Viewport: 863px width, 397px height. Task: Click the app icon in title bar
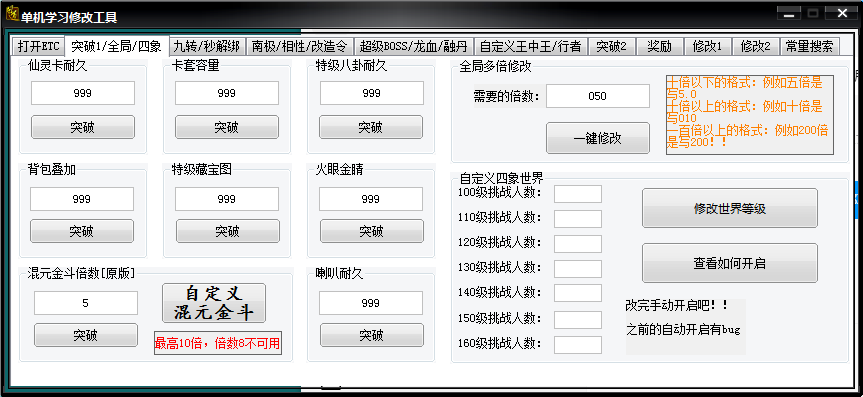click(x=12, y=13)
